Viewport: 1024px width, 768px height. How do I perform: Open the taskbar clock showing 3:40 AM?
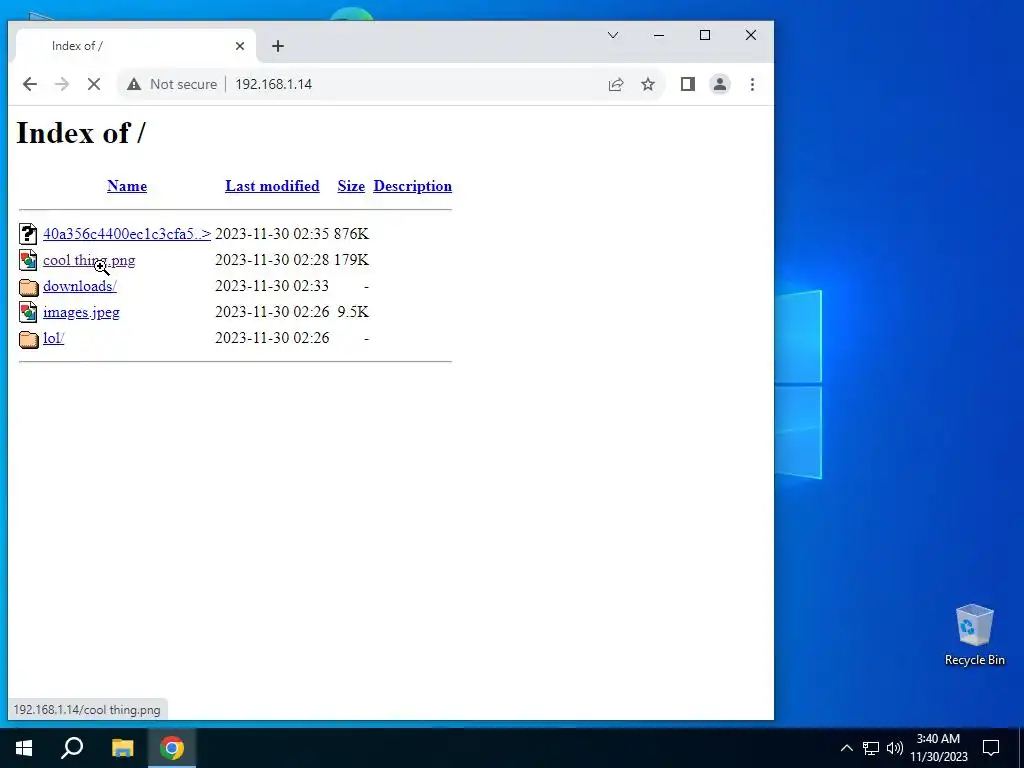click(939, 748)
